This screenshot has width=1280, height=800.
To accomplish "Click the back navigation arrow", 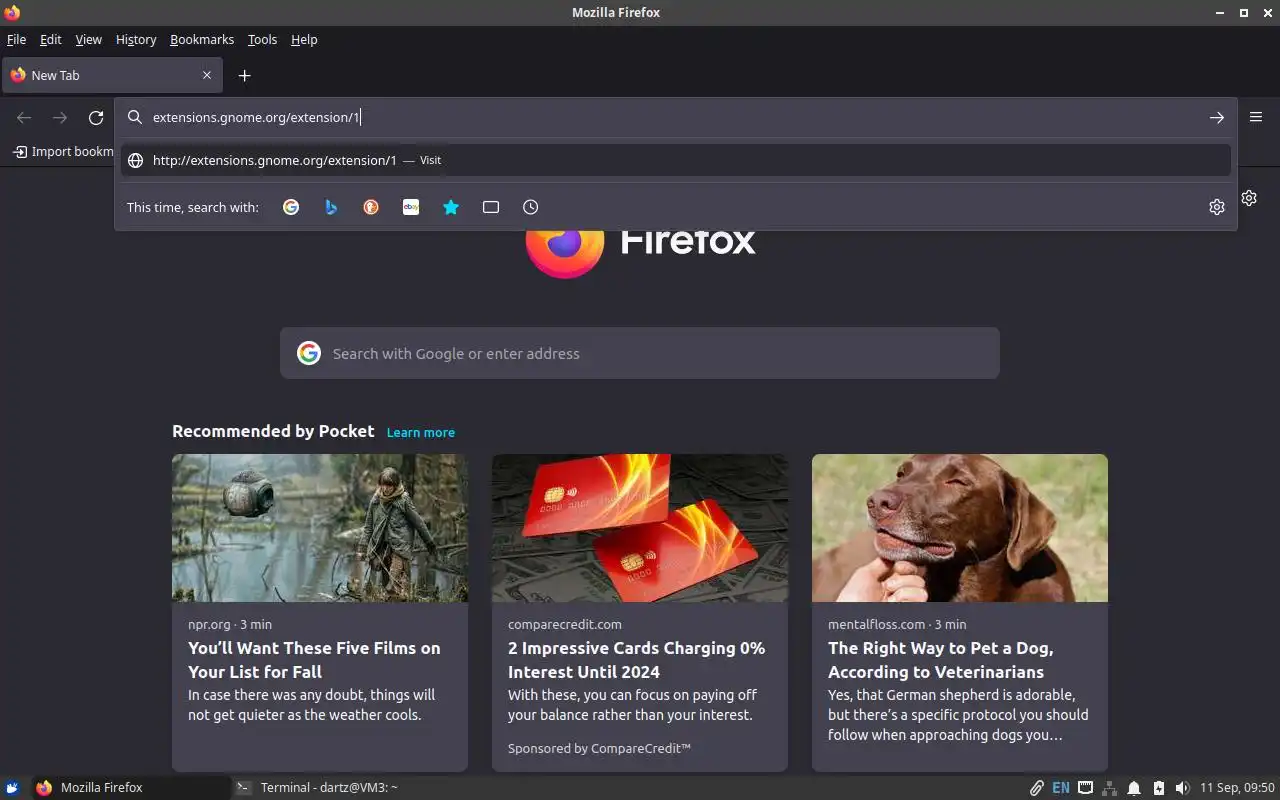I will [x=24, y=117].
